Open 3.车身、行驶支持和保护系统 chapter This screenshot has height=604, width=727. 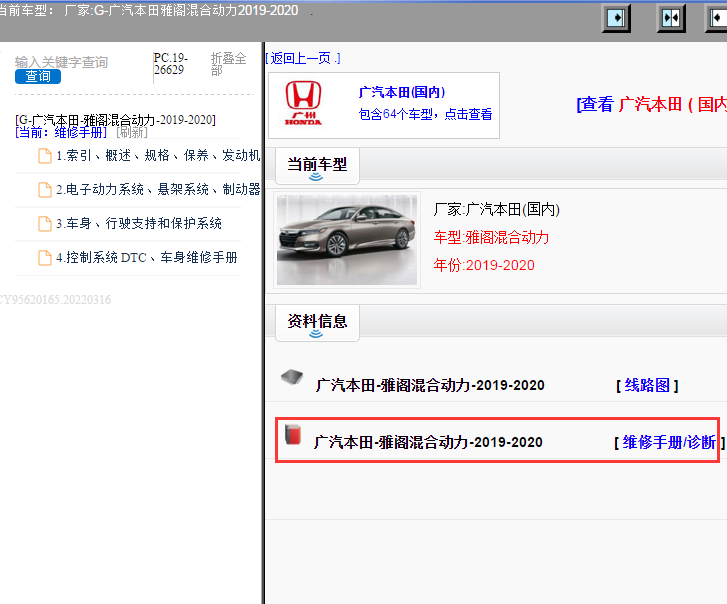point(139,223)
